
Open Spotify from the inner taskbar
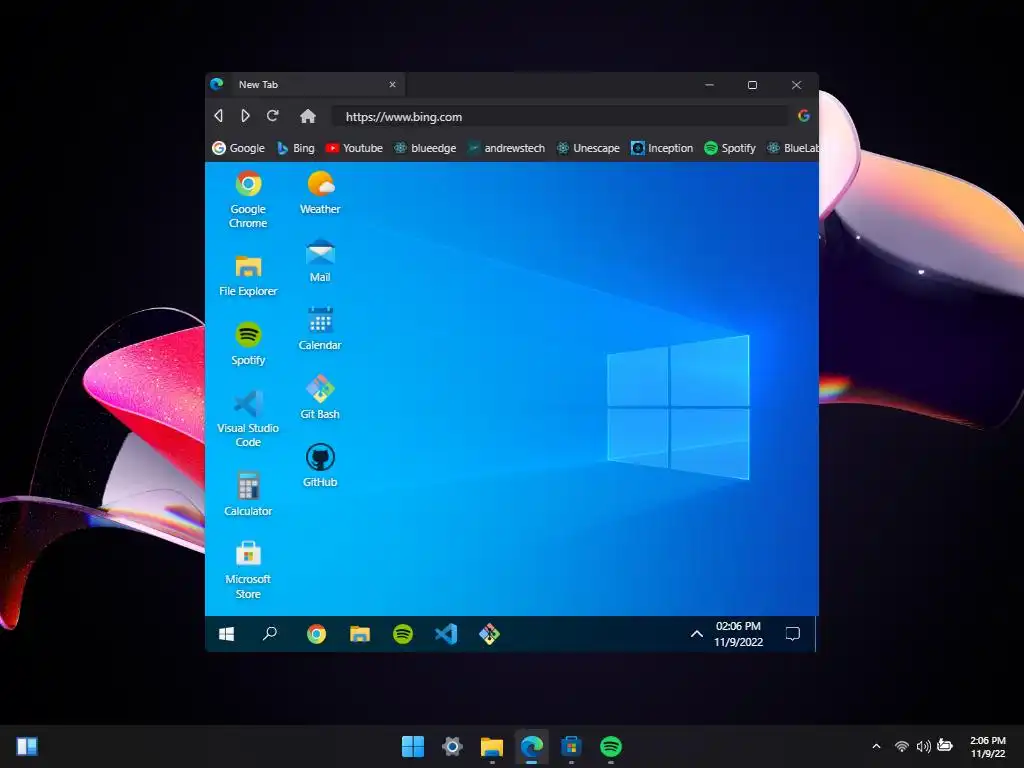tap(403, 634)
